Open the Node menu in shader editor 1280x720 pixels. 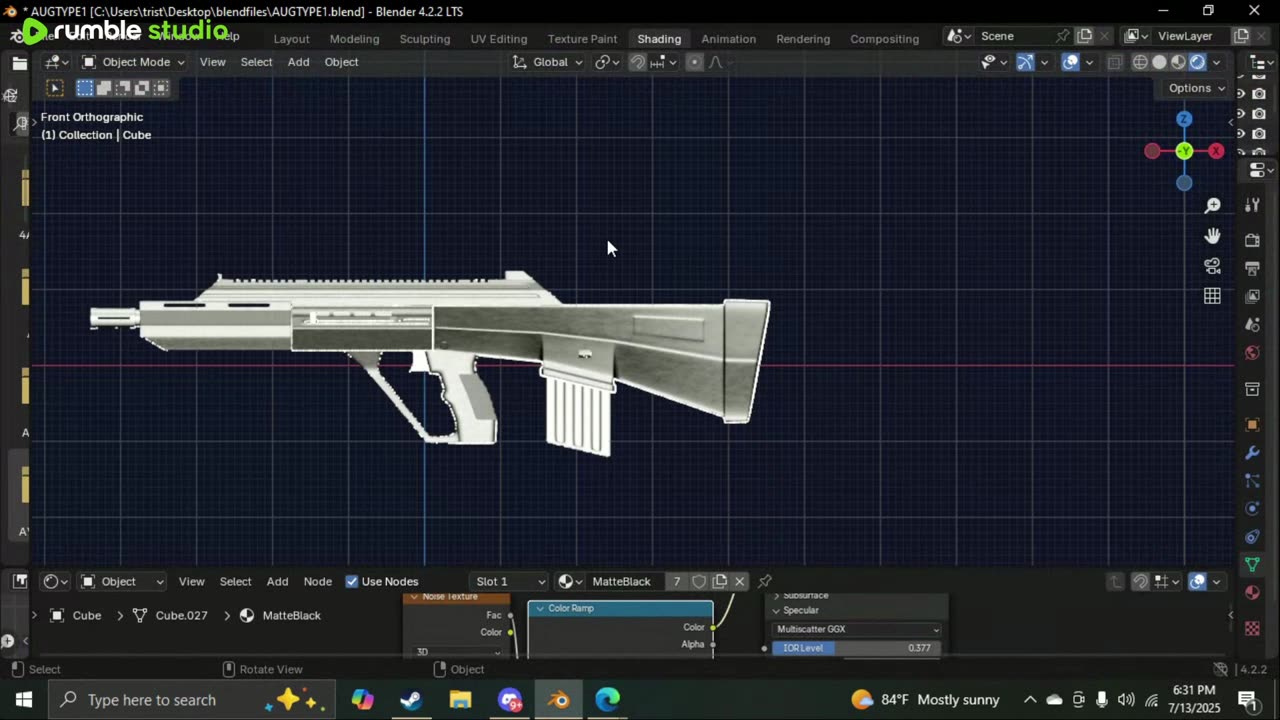[317, 581]
